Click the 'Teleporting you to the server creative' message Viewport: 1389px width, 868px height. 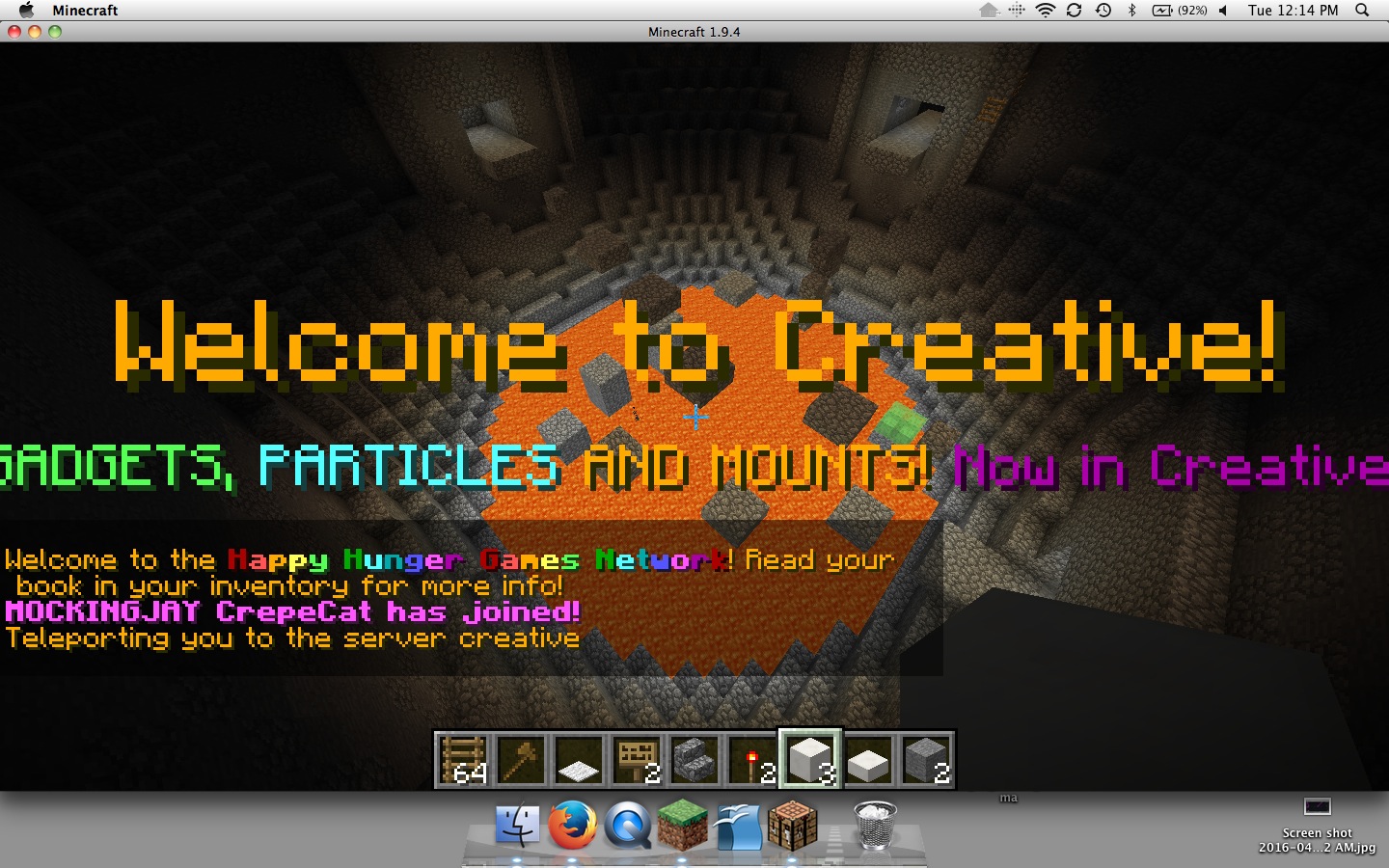(x=292, y=637)
